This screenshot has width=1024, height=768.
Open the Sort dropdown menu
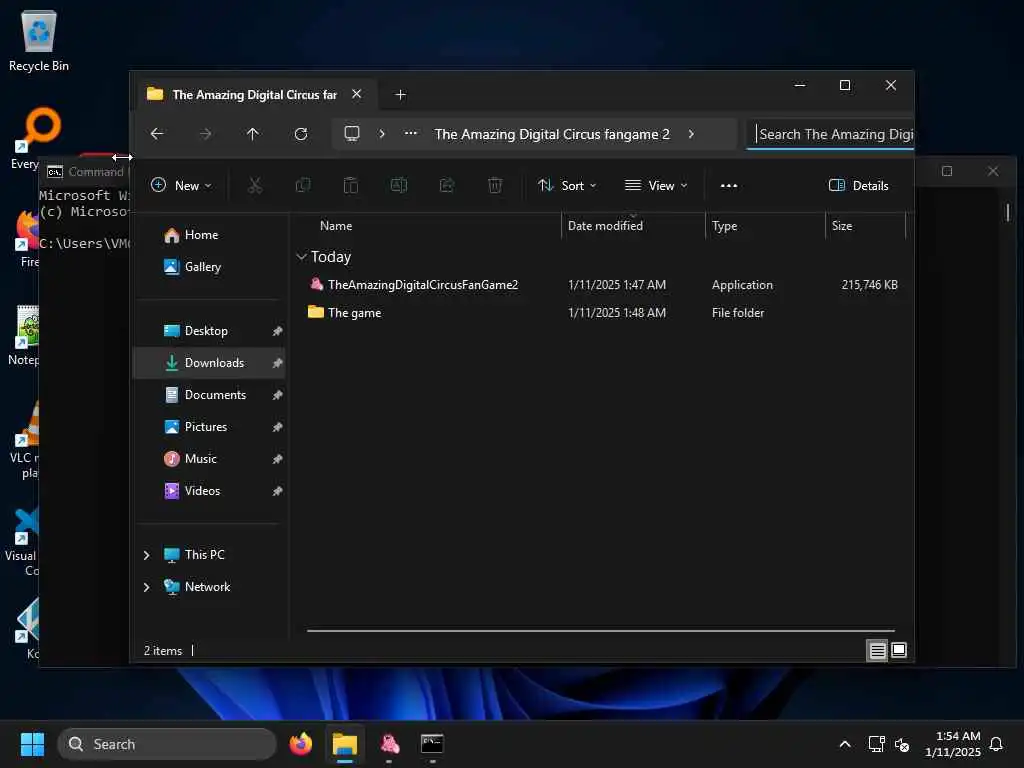(x=567, y=185)
